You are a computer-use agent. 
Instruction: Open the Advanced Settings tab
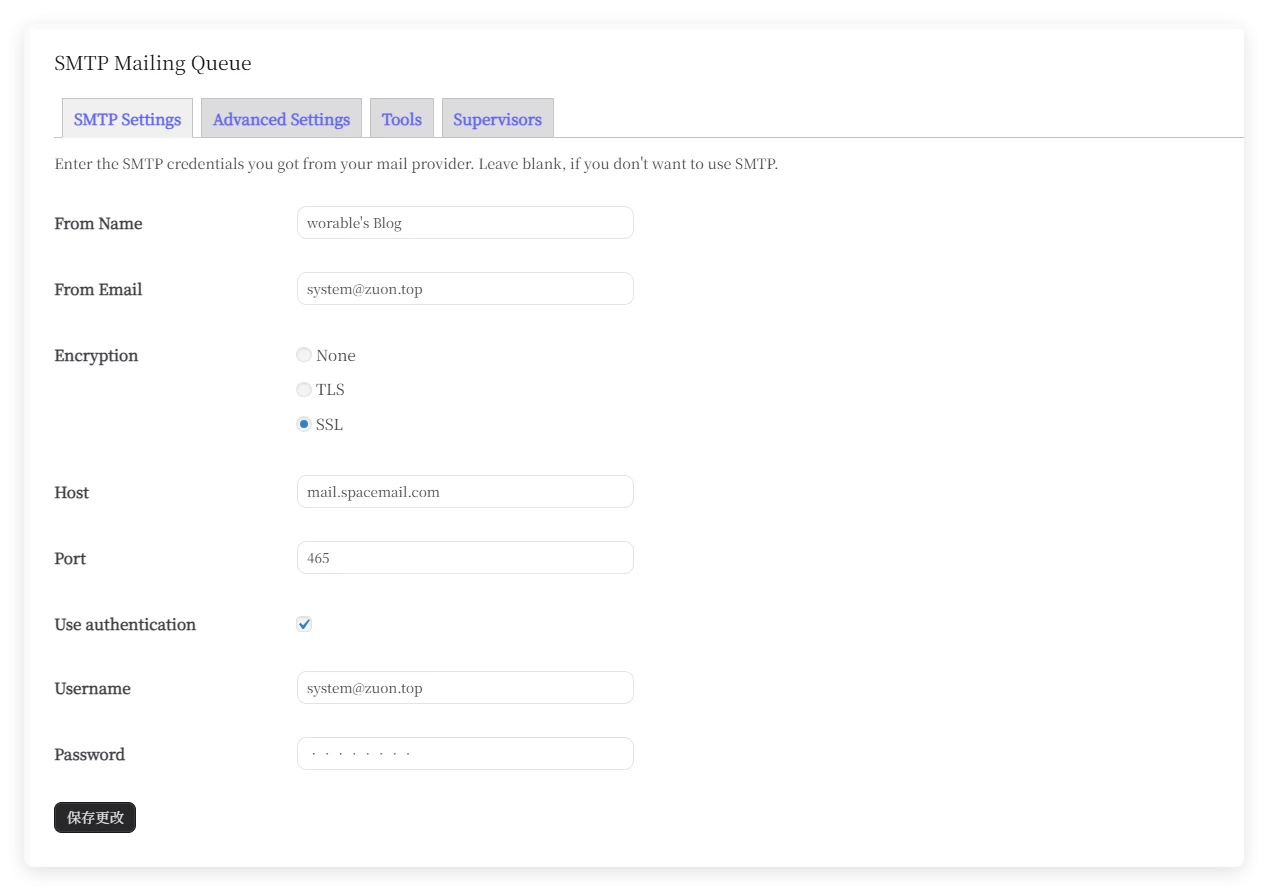(281, 119)
